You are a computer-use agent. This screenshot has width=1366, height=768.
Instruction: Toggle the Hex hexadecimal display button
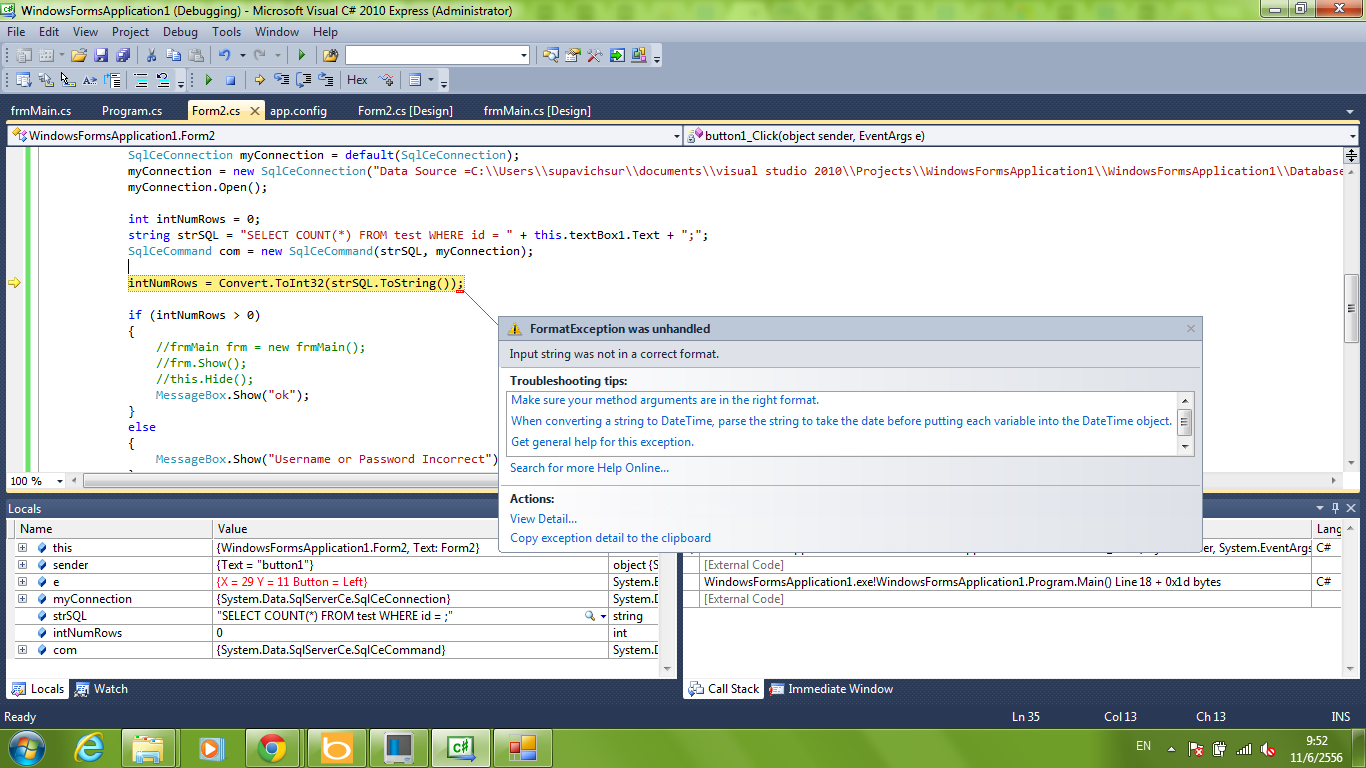point(357,80)
